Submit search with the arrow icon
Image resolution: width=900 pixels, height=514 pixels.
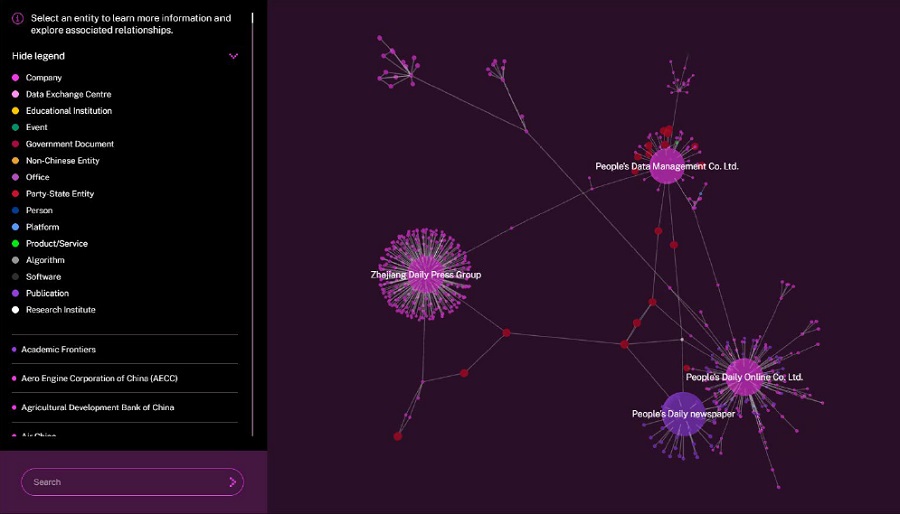pyautogui.click(x=232, y=482)
